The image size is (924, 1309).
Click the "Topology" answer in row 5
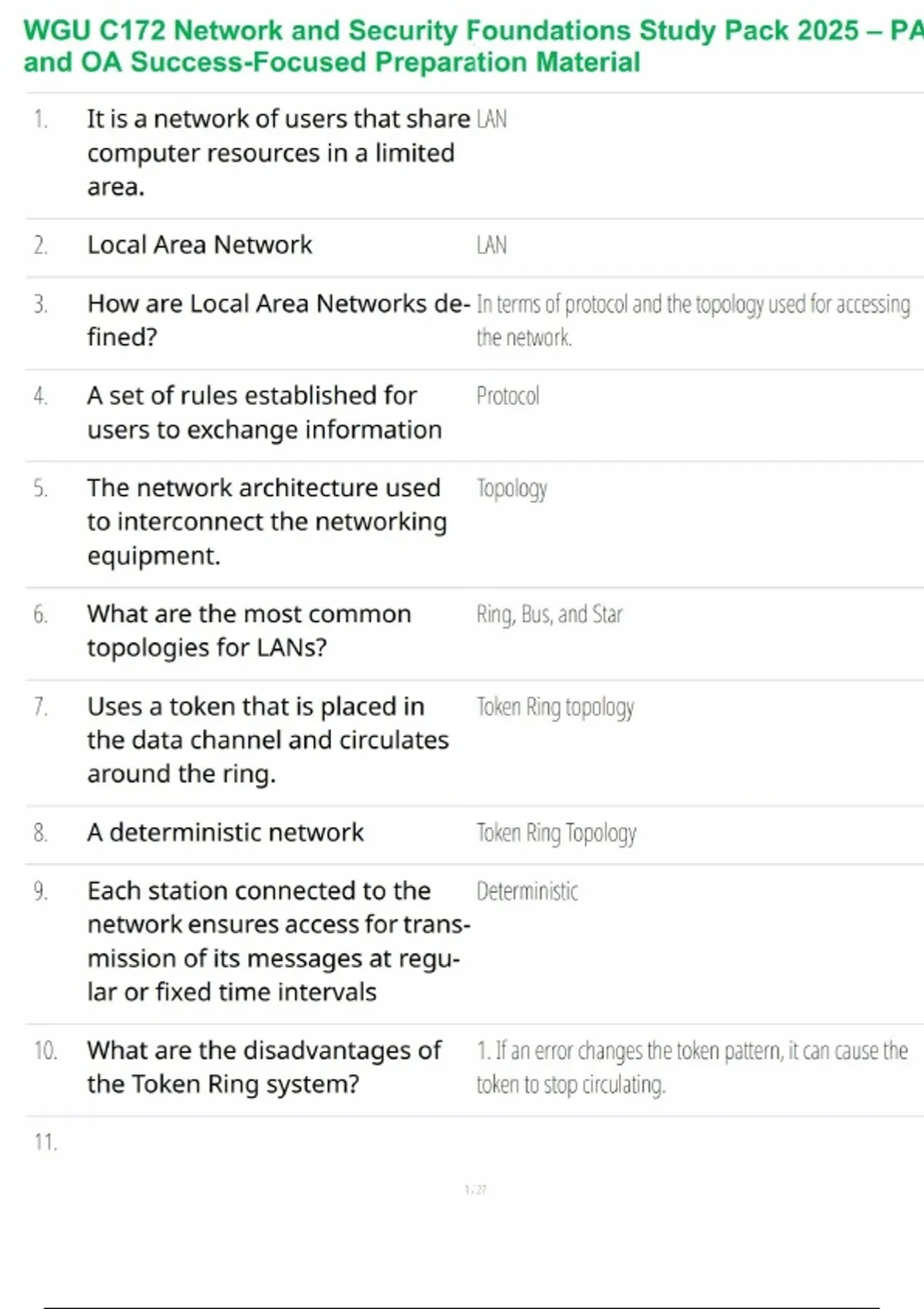coord(511,489)
